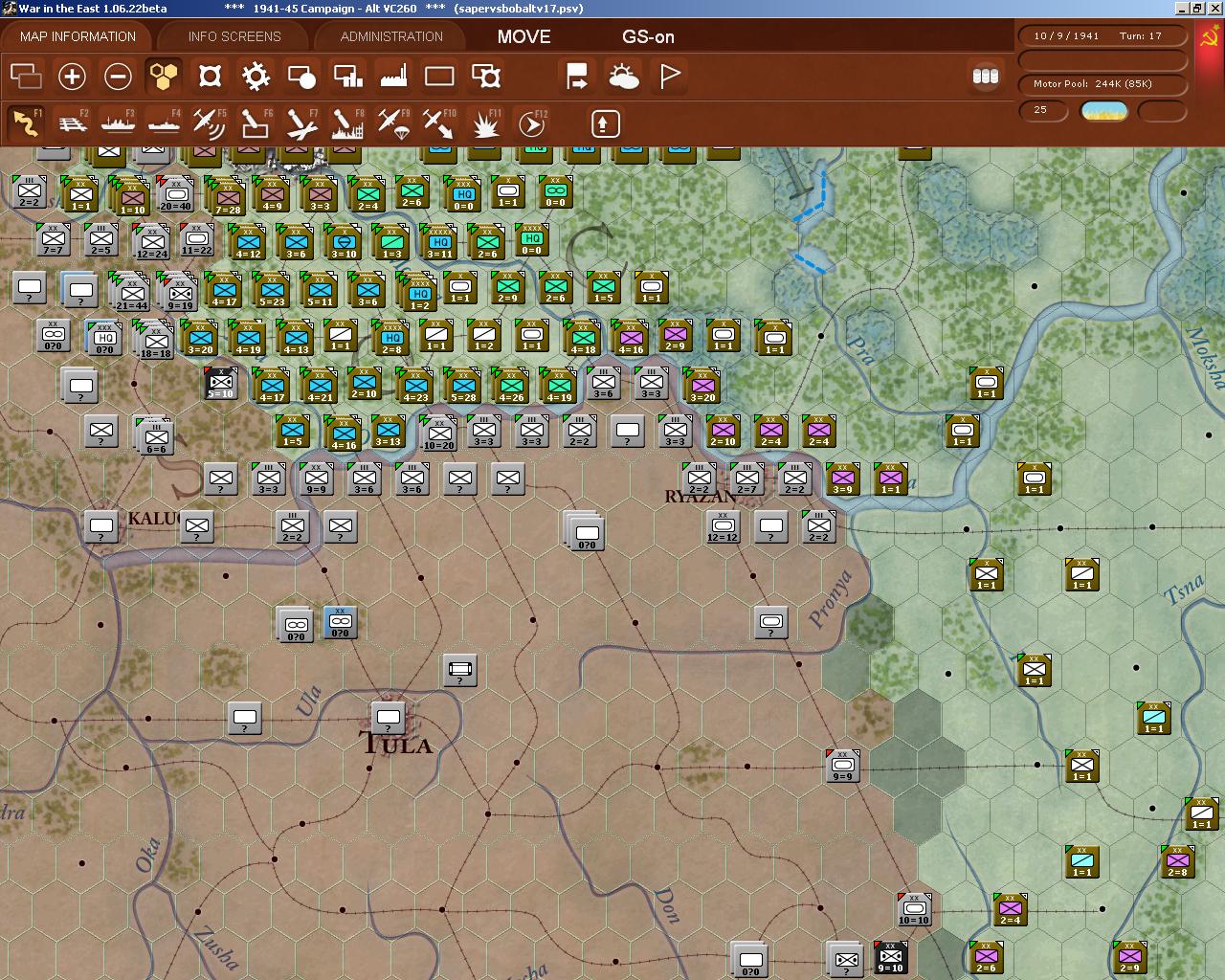Click the rectangle-with-bar-chart overlay icon
Screen dimensions: 1225x980
[x=347, y=76]
